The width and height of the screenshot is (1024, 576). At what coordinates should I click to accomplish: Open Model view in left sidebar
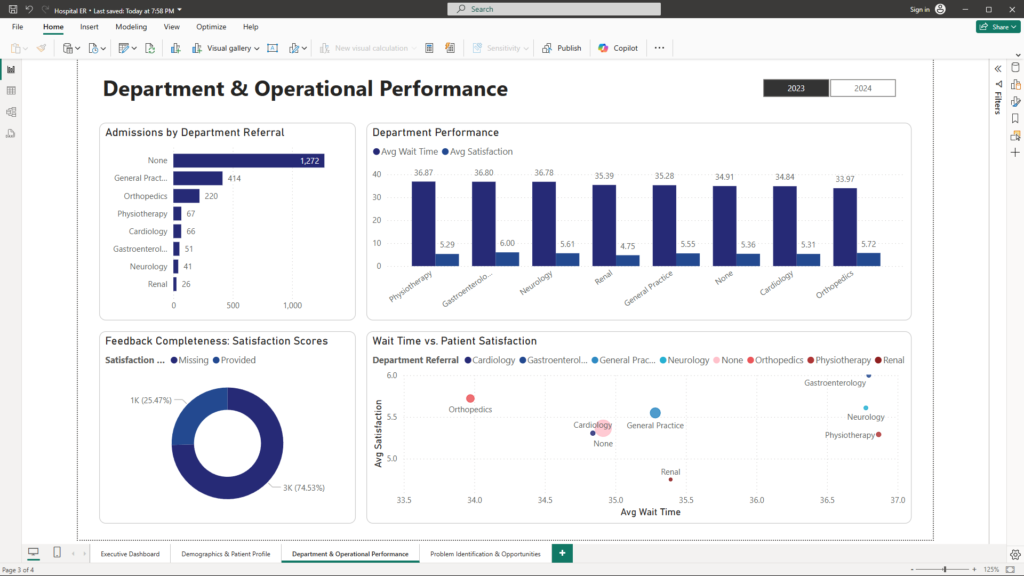[11, 112]
